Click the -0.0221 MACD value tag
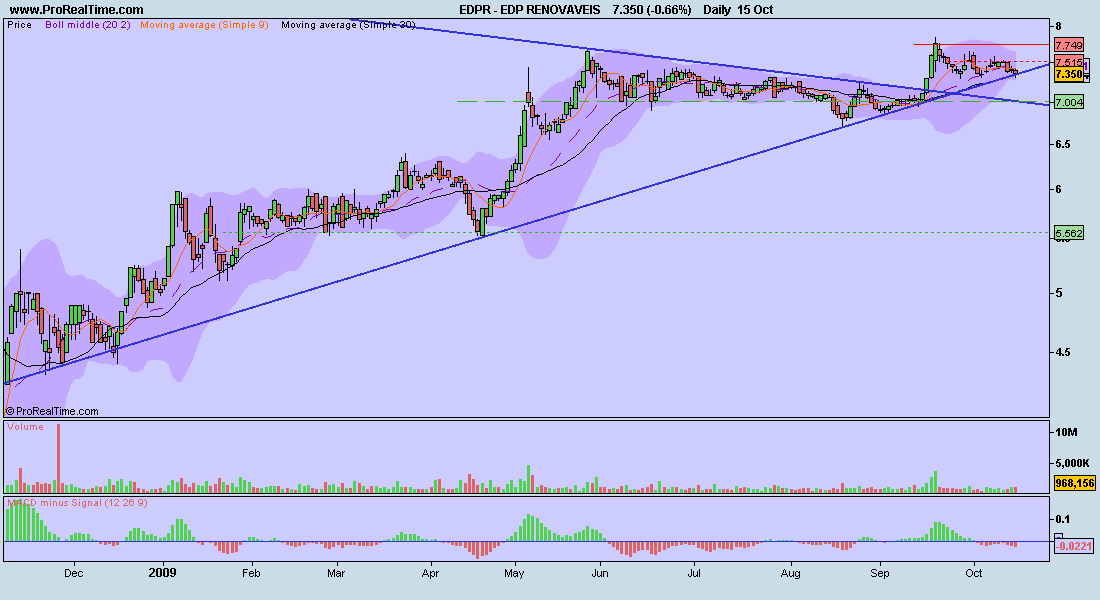Screen dimensions: 1100x600 [x=1074, y=546]
